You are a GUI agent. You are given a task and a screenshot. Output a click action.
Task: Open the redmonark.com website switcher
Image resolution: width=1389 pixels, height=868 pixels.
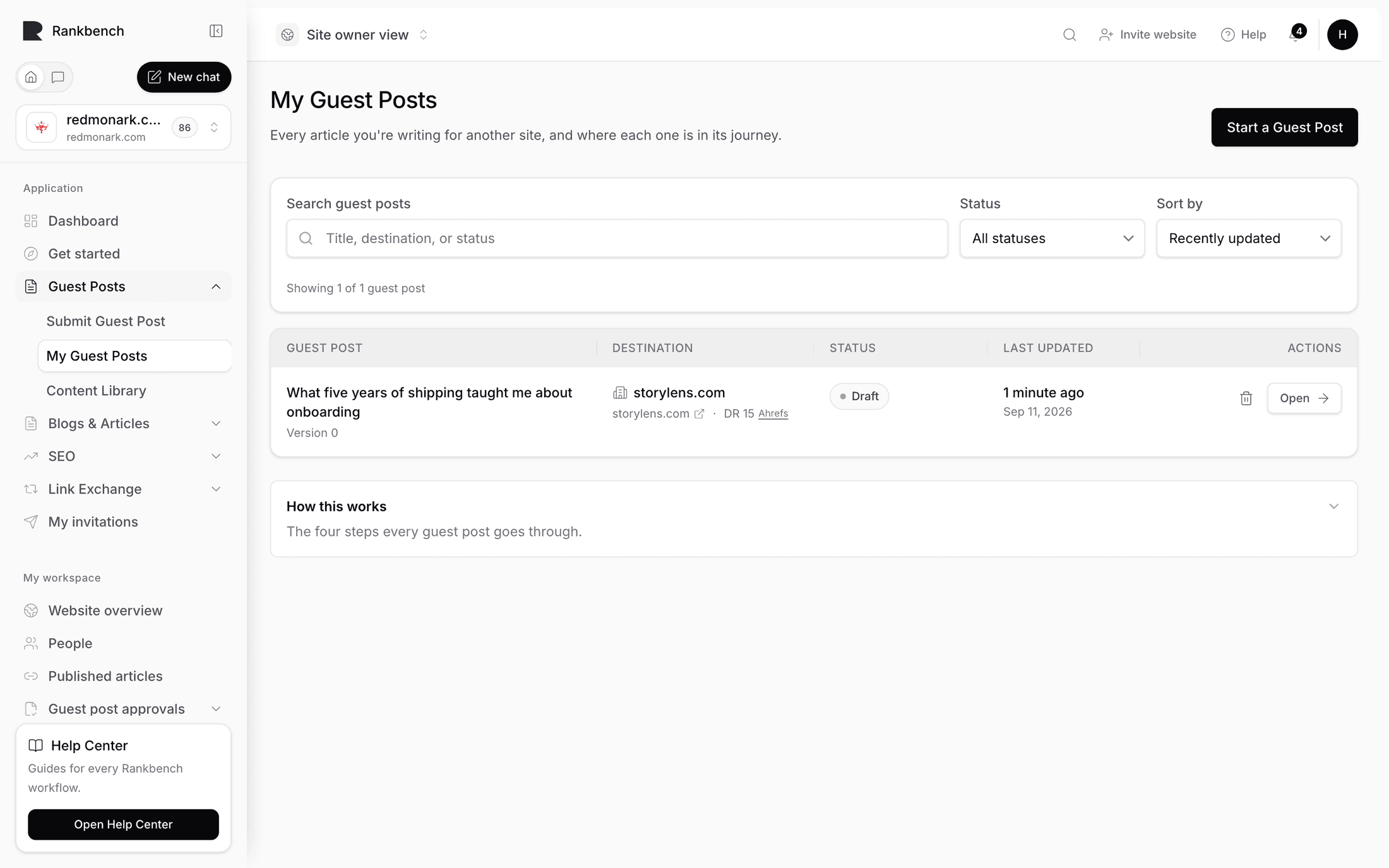[123, 128]
